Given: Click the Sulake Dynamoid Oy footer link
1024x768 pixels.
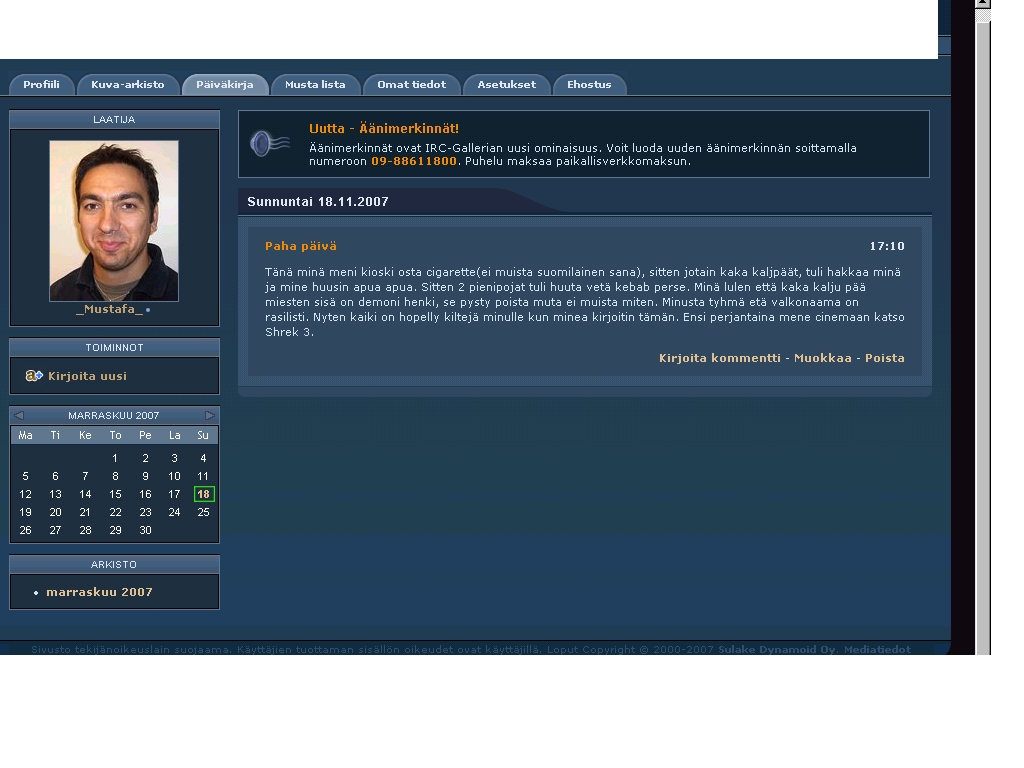Looking at the screenshot, I should click(777, 649).
